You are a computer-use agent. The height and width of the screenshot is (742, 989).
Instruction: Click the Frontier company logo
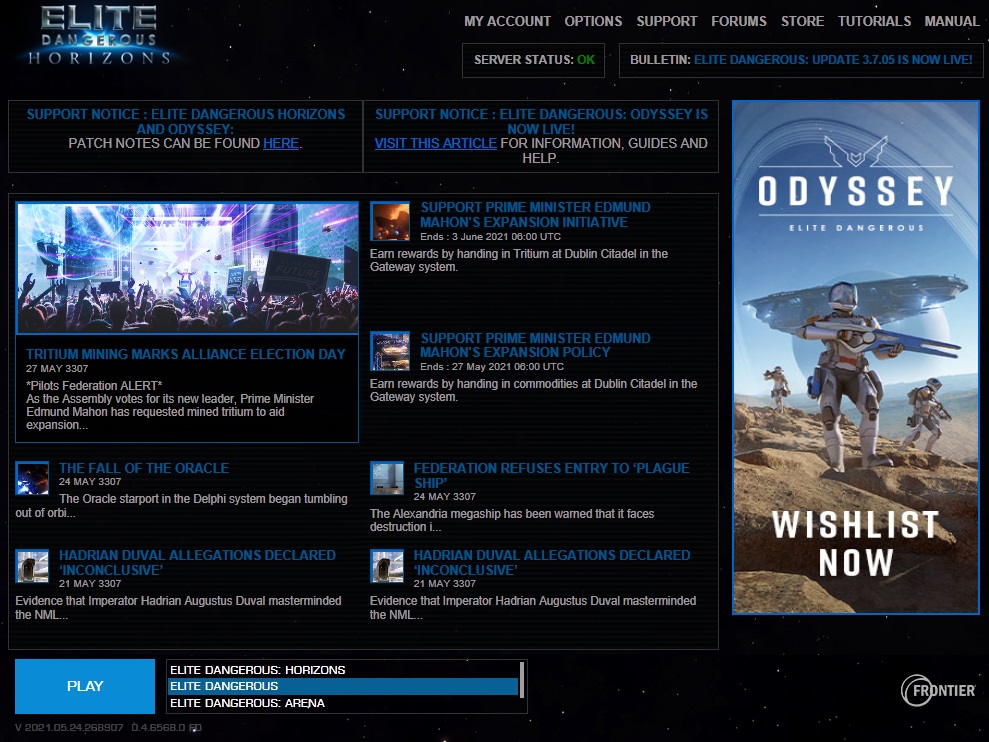[939, 690]
